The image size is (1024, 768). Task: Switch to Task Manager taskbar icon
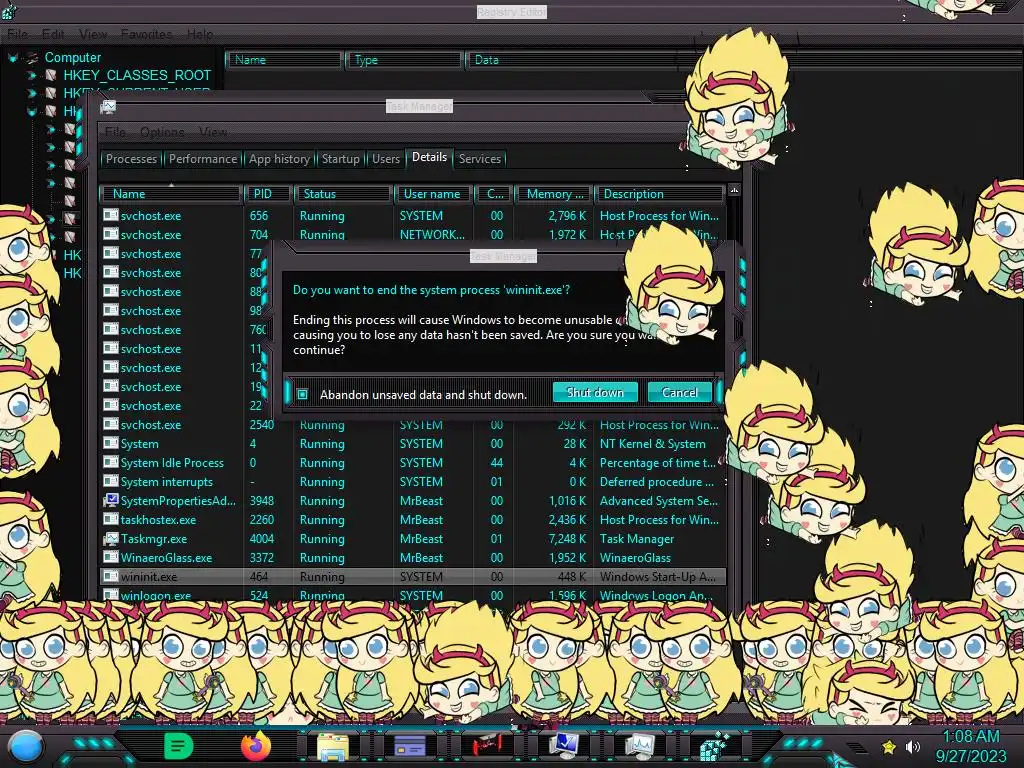pyautogui.click(x=640, y=746)
